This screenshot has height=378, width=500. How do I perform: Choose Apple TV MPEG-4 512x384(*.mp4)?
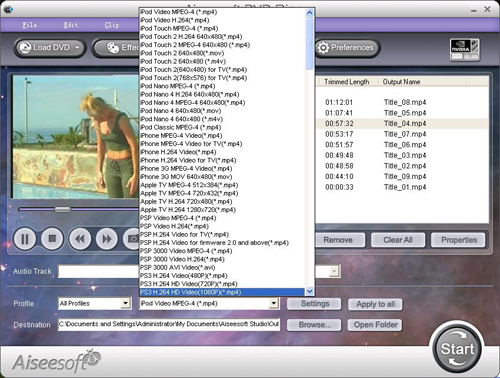[222, 185]
